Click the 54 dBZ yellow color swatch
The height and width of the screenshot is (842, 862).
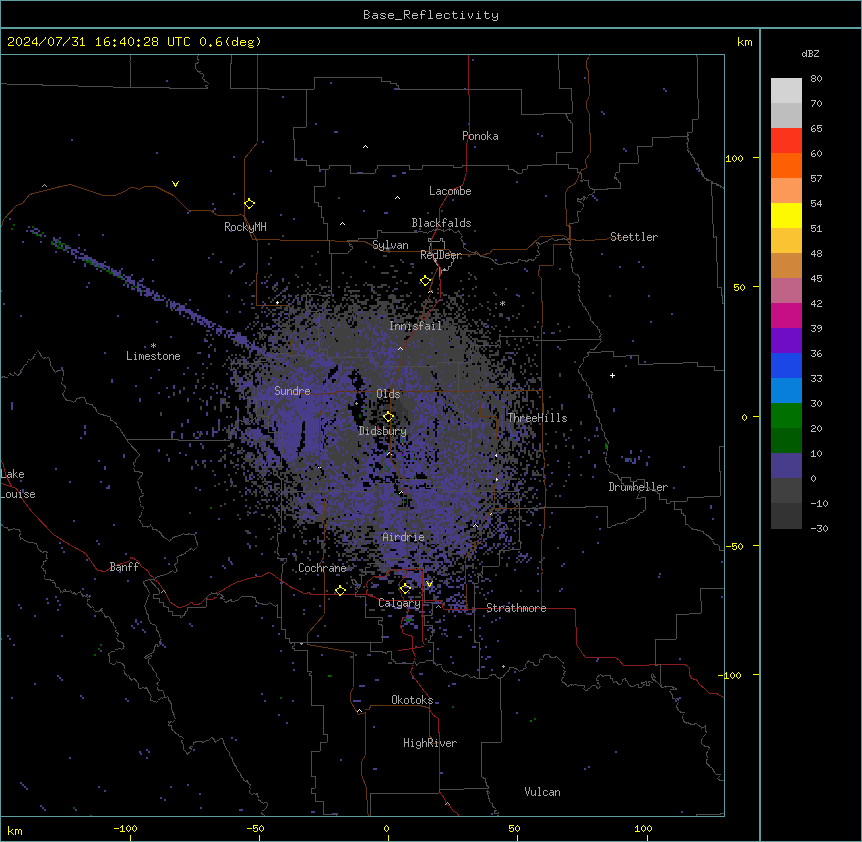pos(786,215)
